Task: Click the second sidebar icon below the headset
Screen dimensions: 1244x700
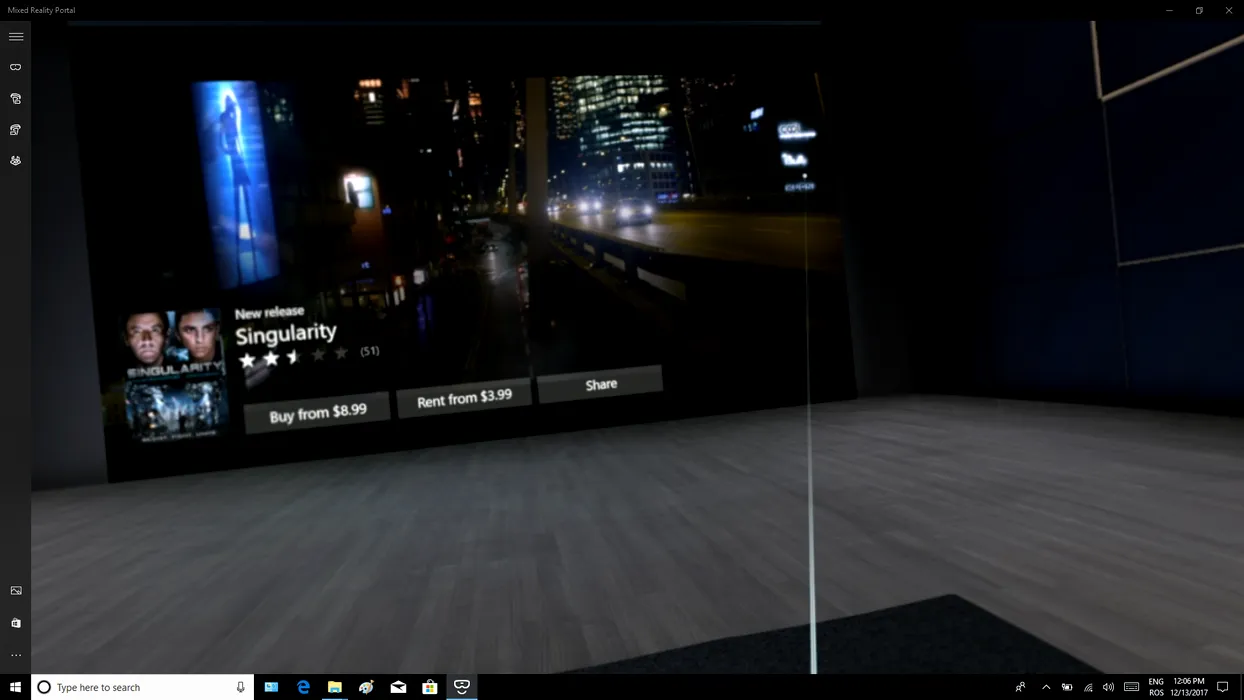Action: (x=16, y=99)
